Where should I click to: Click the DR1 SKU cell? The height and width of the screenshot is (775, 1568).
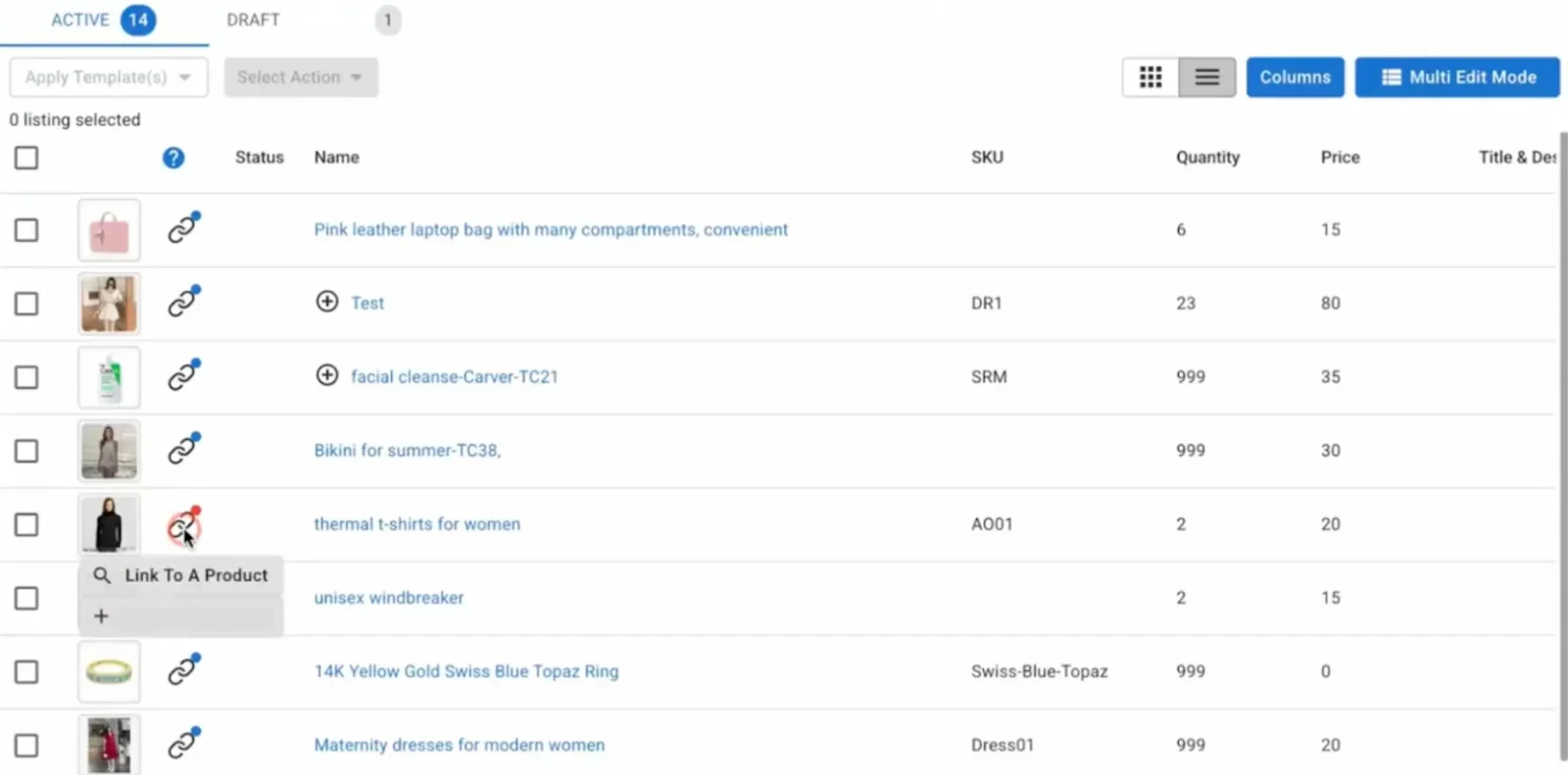click(x=986, y=304)
